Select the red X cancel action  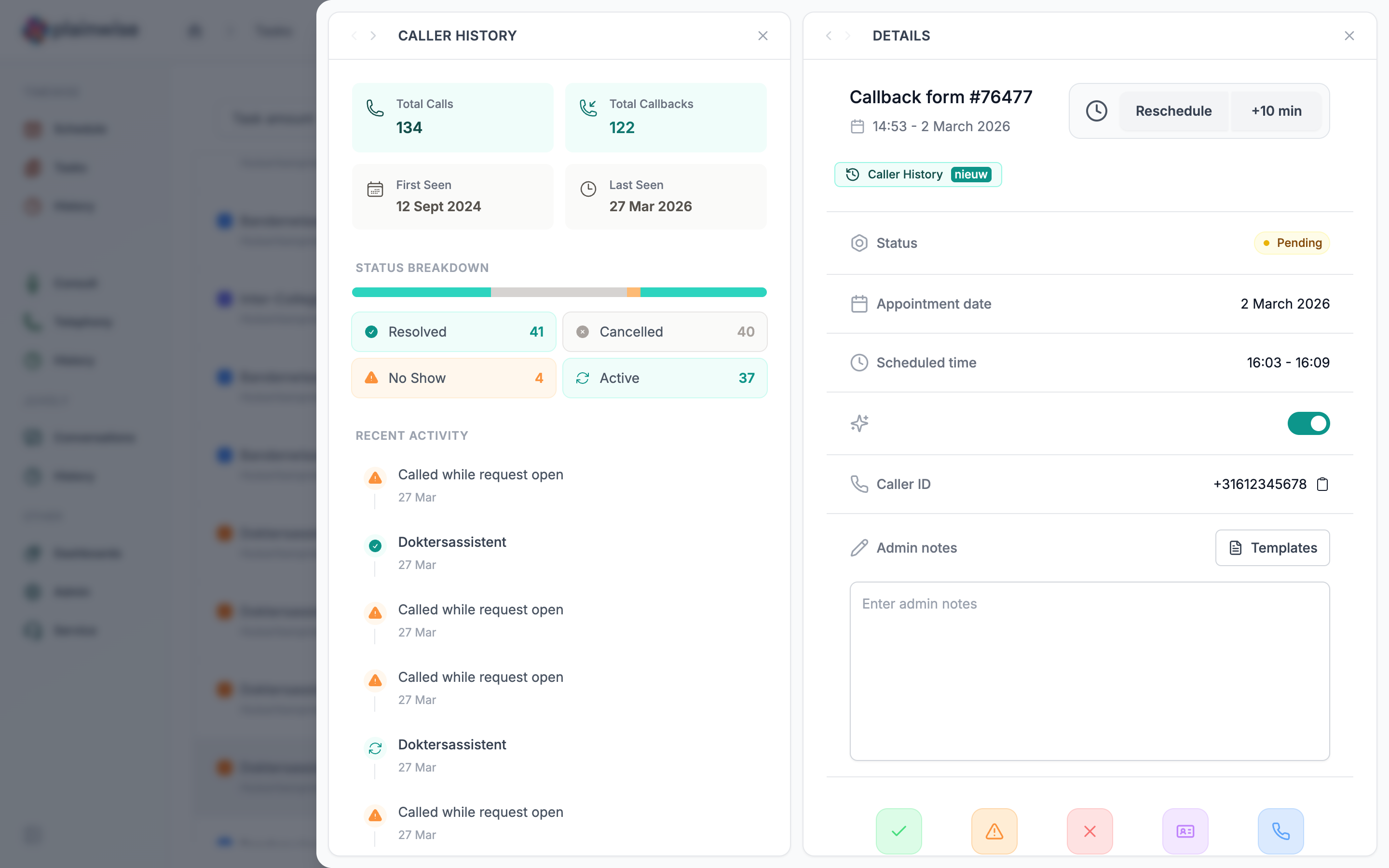(x=1089, y=831)
